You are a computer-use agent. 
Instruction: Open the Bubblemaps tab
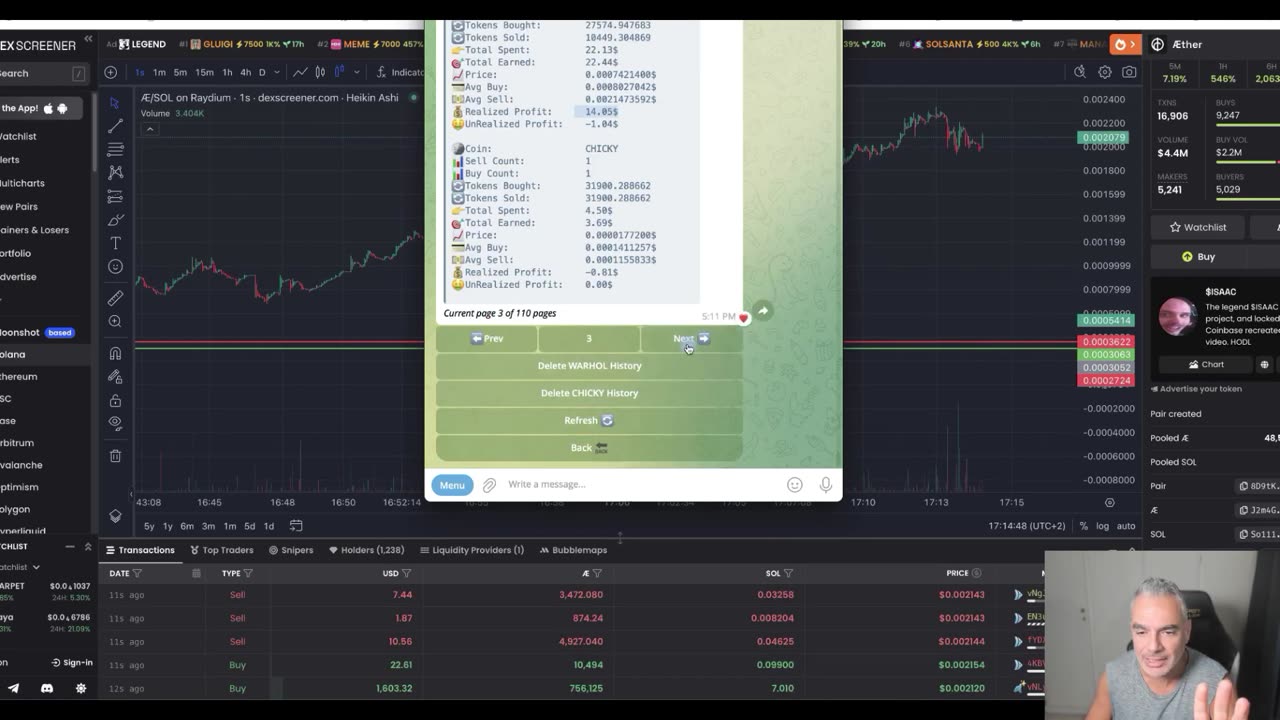[573, 550]
